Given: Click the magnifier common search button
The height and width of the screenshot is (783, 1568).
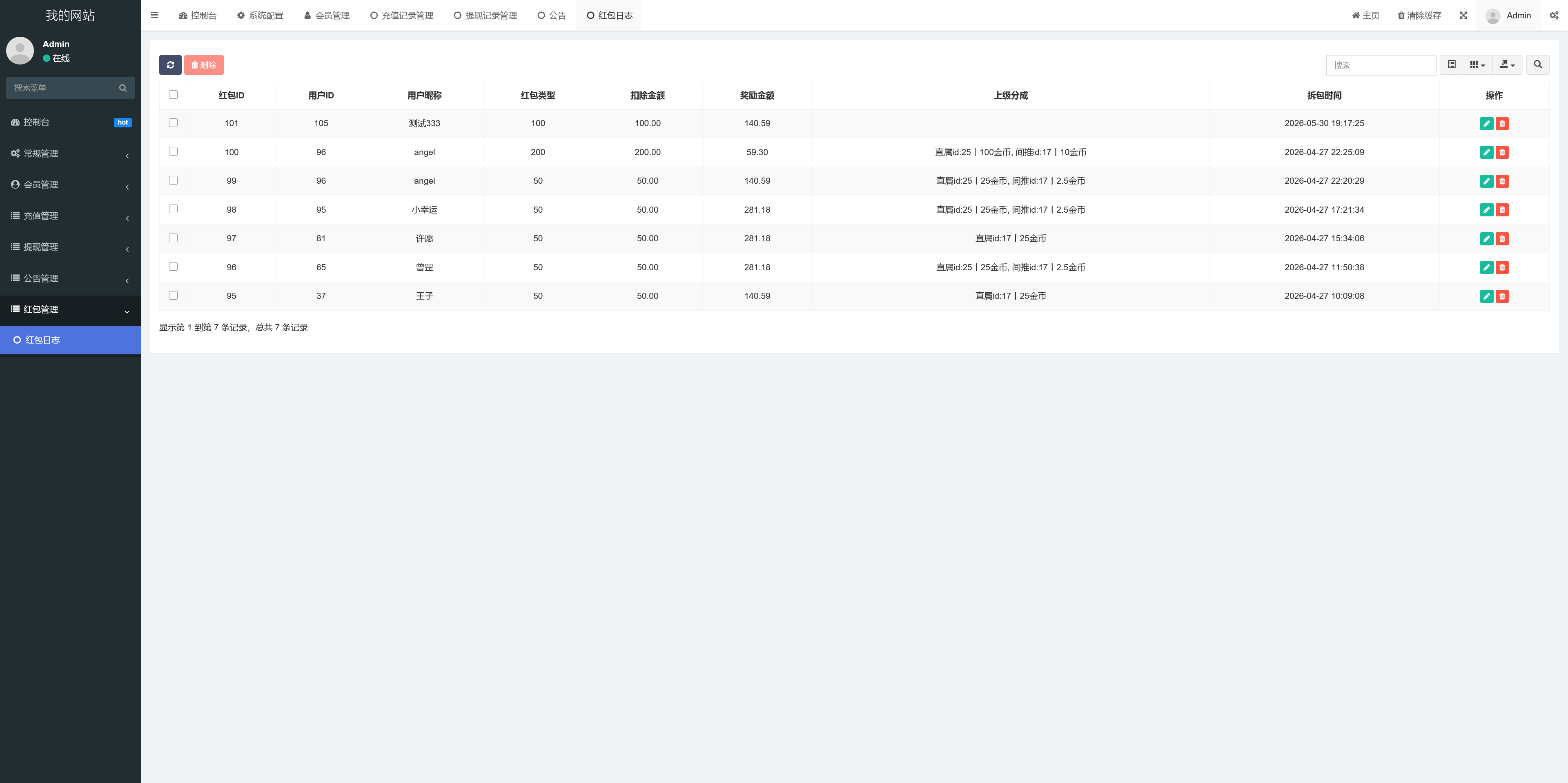Looking at the screenshot, I should [1537, 65].
